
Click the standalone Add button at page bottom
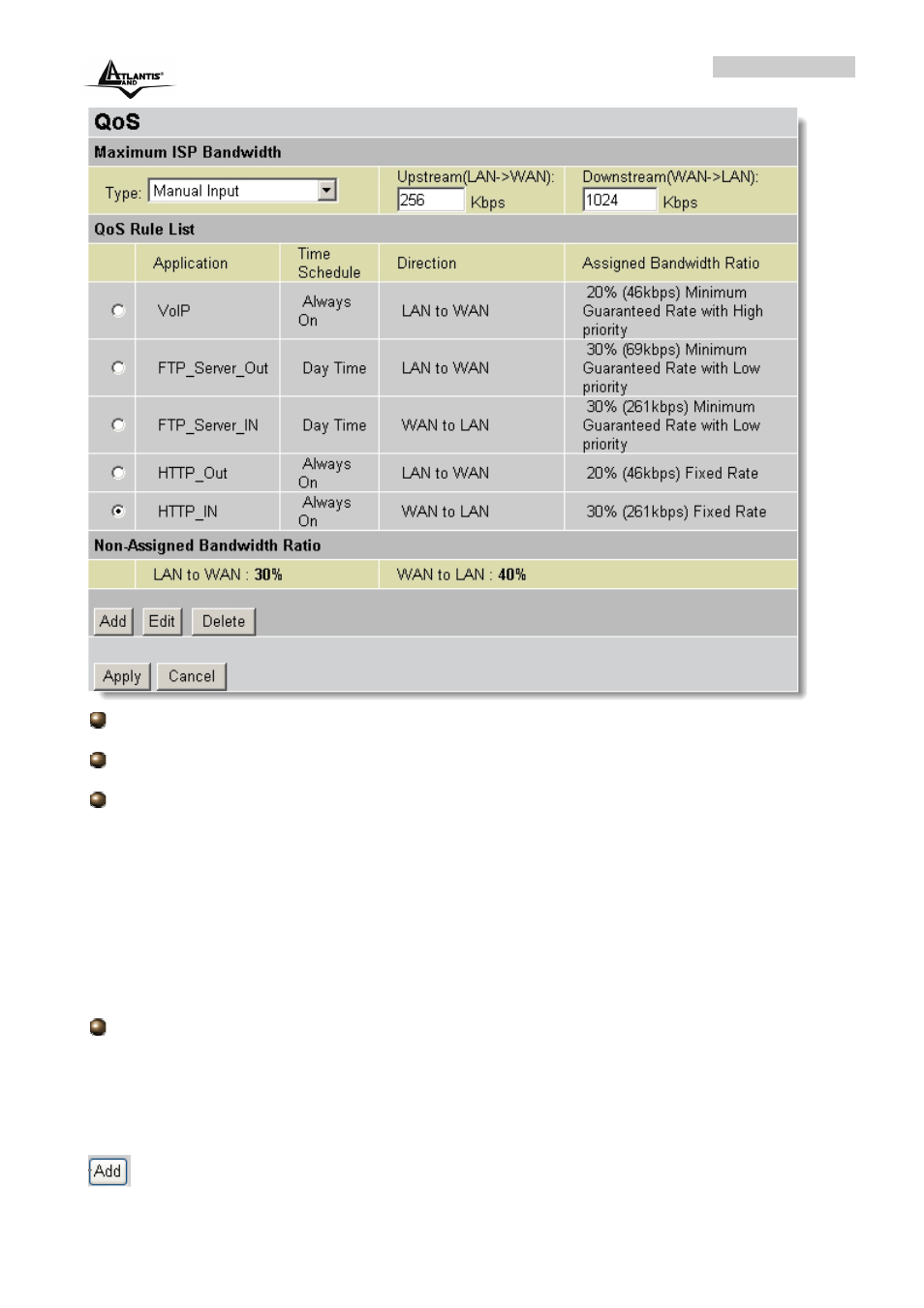coord(108,1170)
